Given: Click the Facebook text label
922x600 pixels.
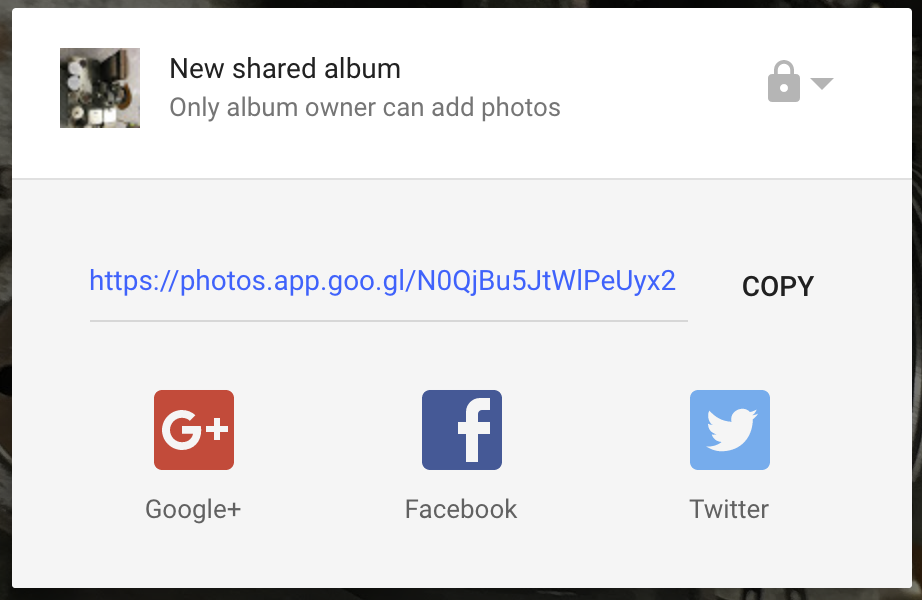Looking at the screenshot, I should tap(461, 509).
